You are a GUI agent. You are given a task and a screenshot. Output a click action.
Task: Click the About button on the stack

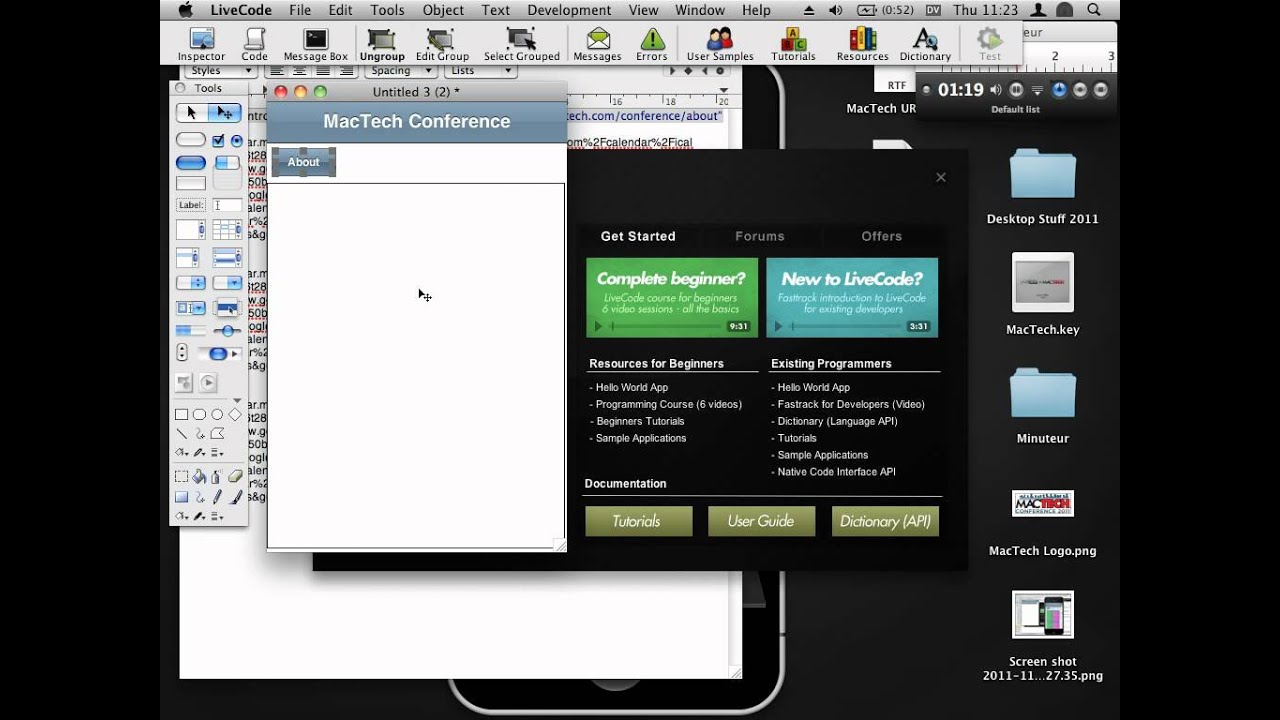pyautogui.click(x=304, y=162)
